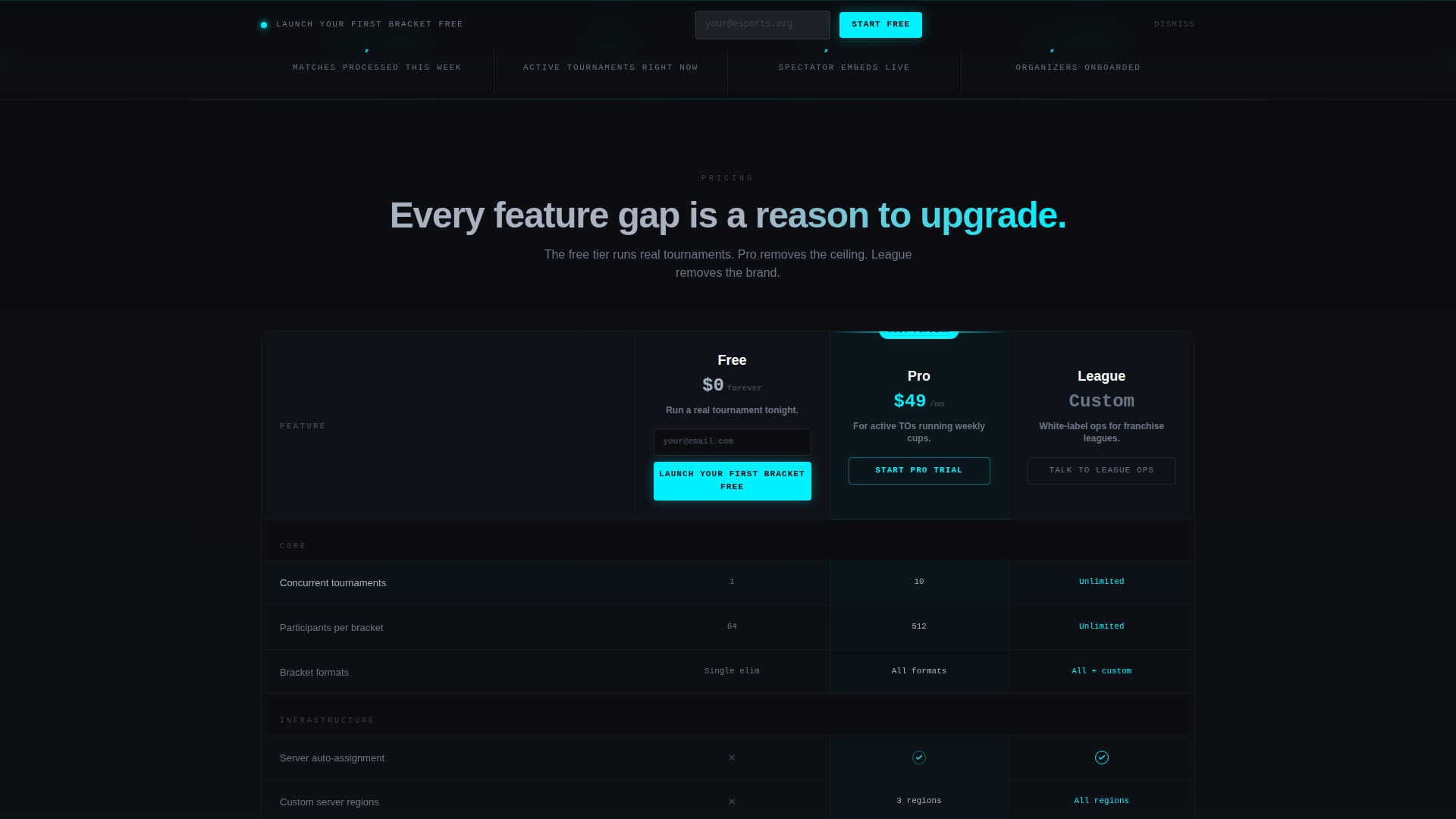1456x819 pixels.
Task: Click the Custom price for League
Action: (1101, 401)
